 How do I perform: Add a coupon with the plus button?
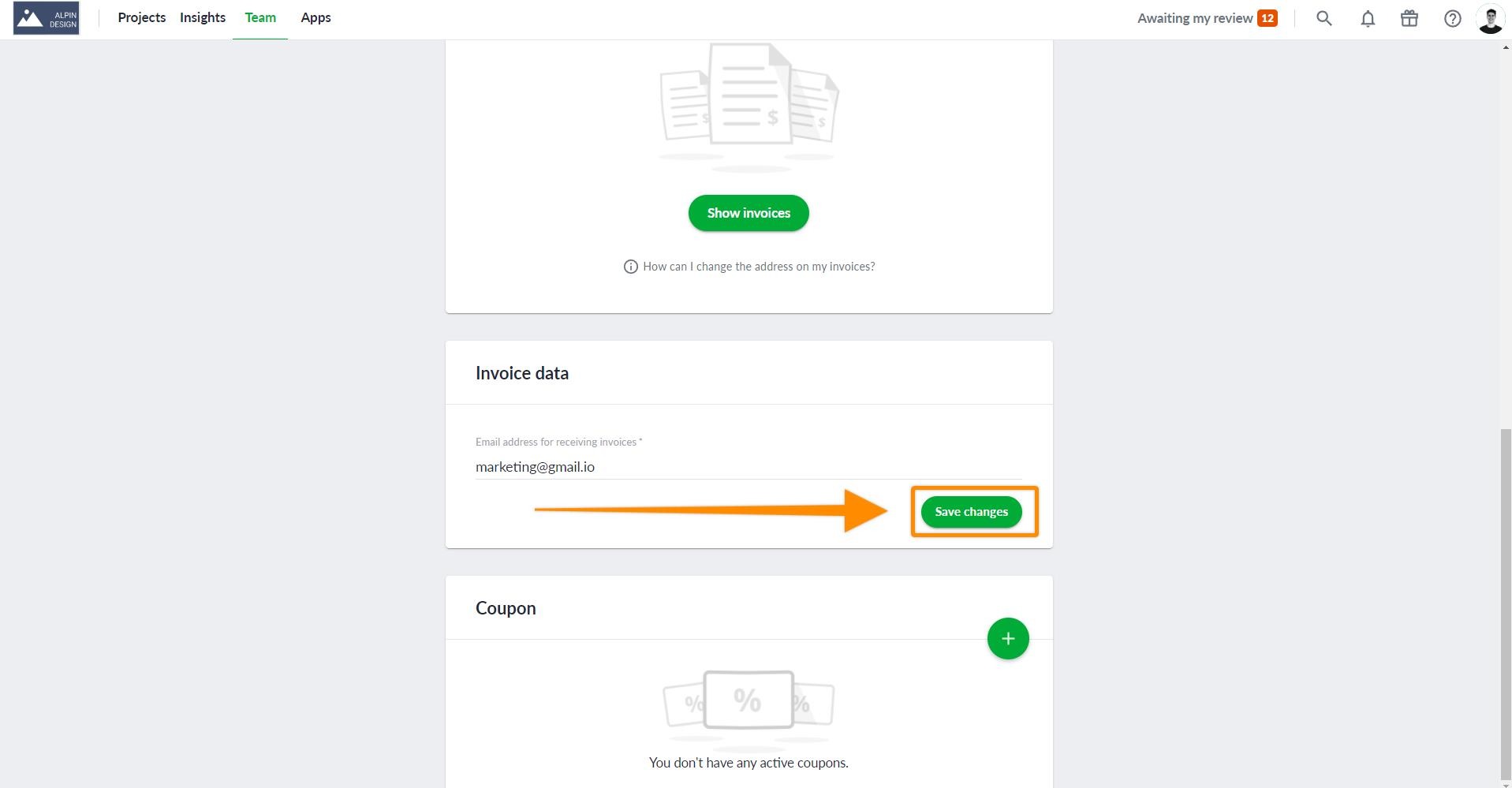(x=1008, y=638)
